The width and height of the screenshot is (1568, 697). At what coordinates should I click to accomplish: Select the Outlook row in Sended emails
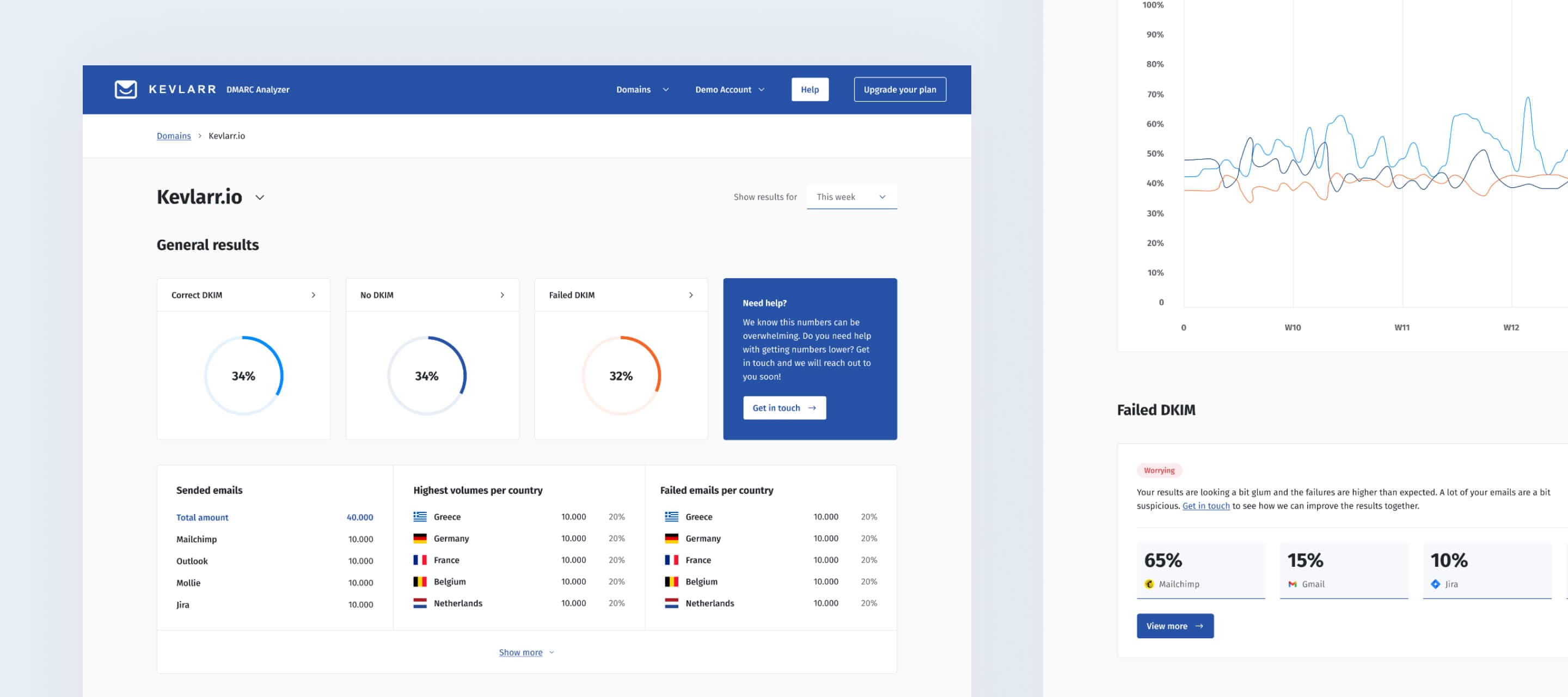274,561
